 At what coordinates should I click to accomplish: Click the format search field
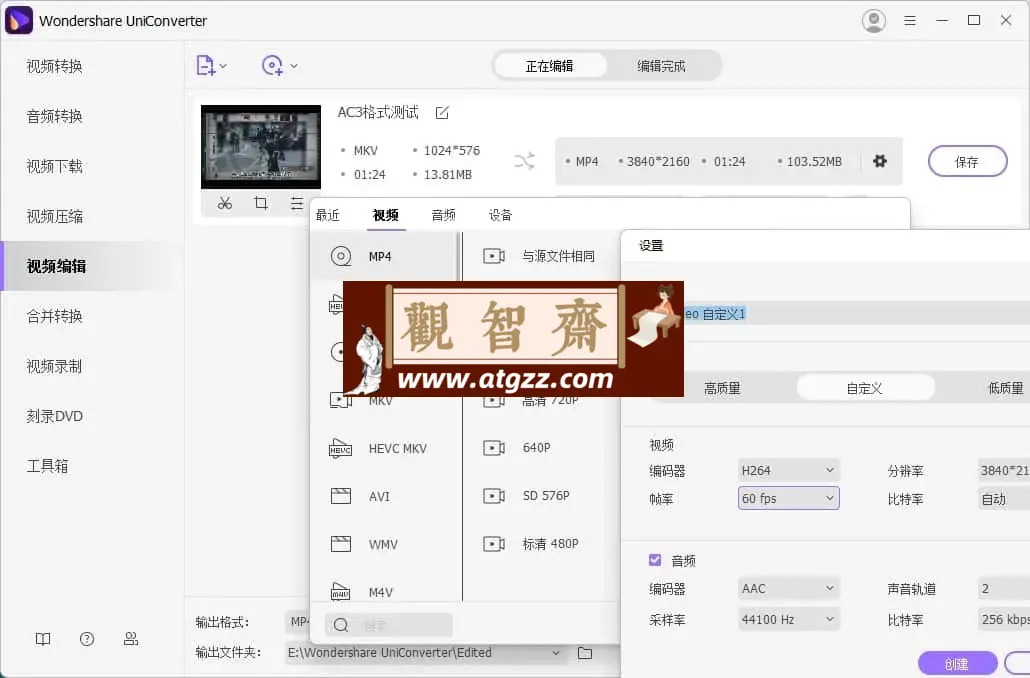(389, 625)
